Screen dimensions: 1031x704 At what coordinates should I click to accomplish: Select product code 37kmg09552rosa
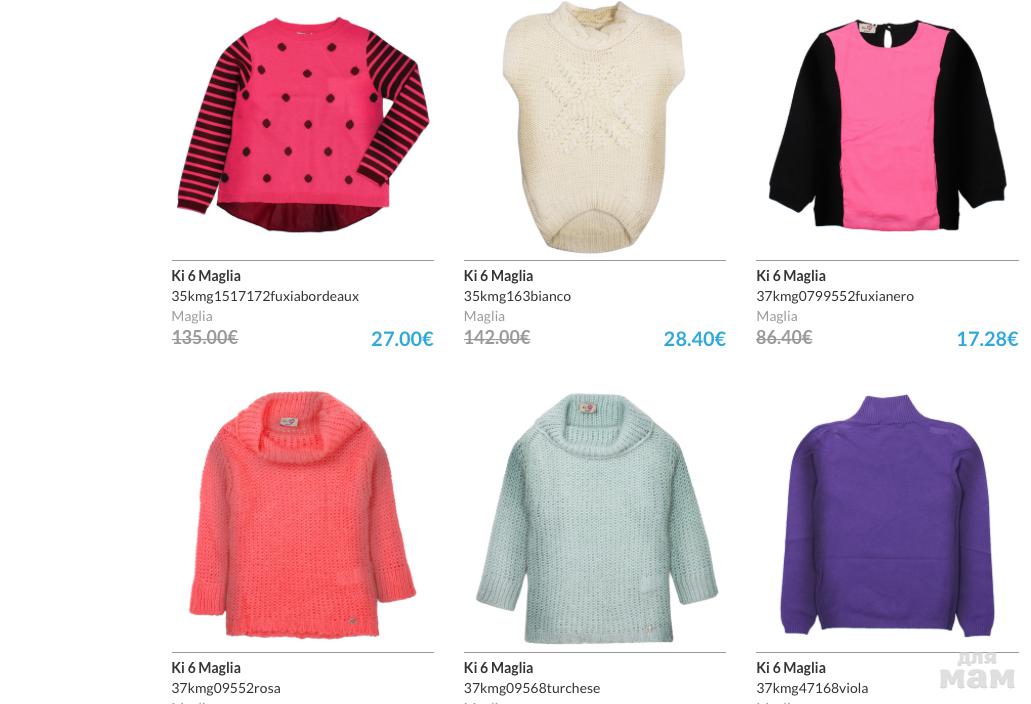coord(226,688)
